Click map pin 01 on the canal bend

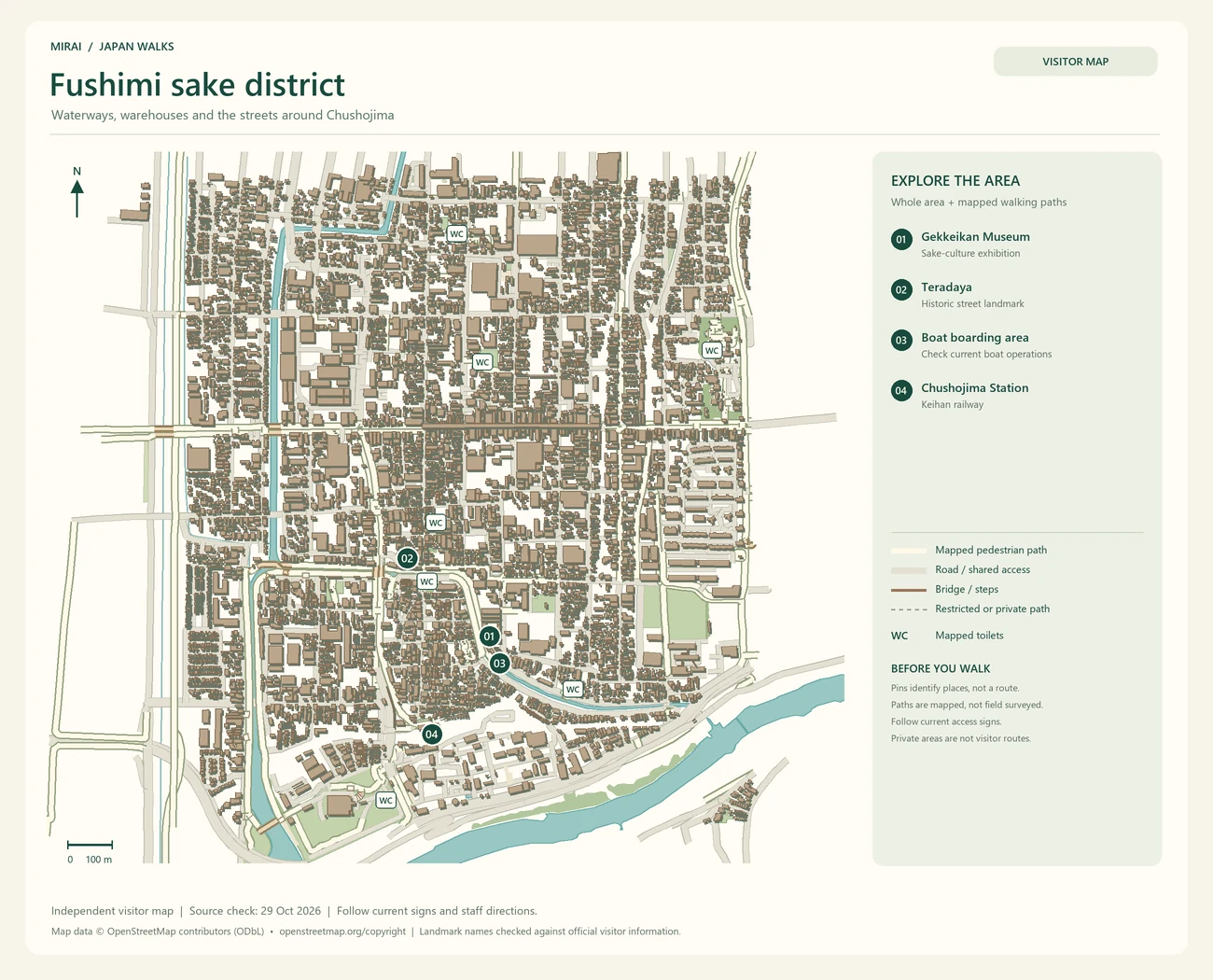click(489, 637)
